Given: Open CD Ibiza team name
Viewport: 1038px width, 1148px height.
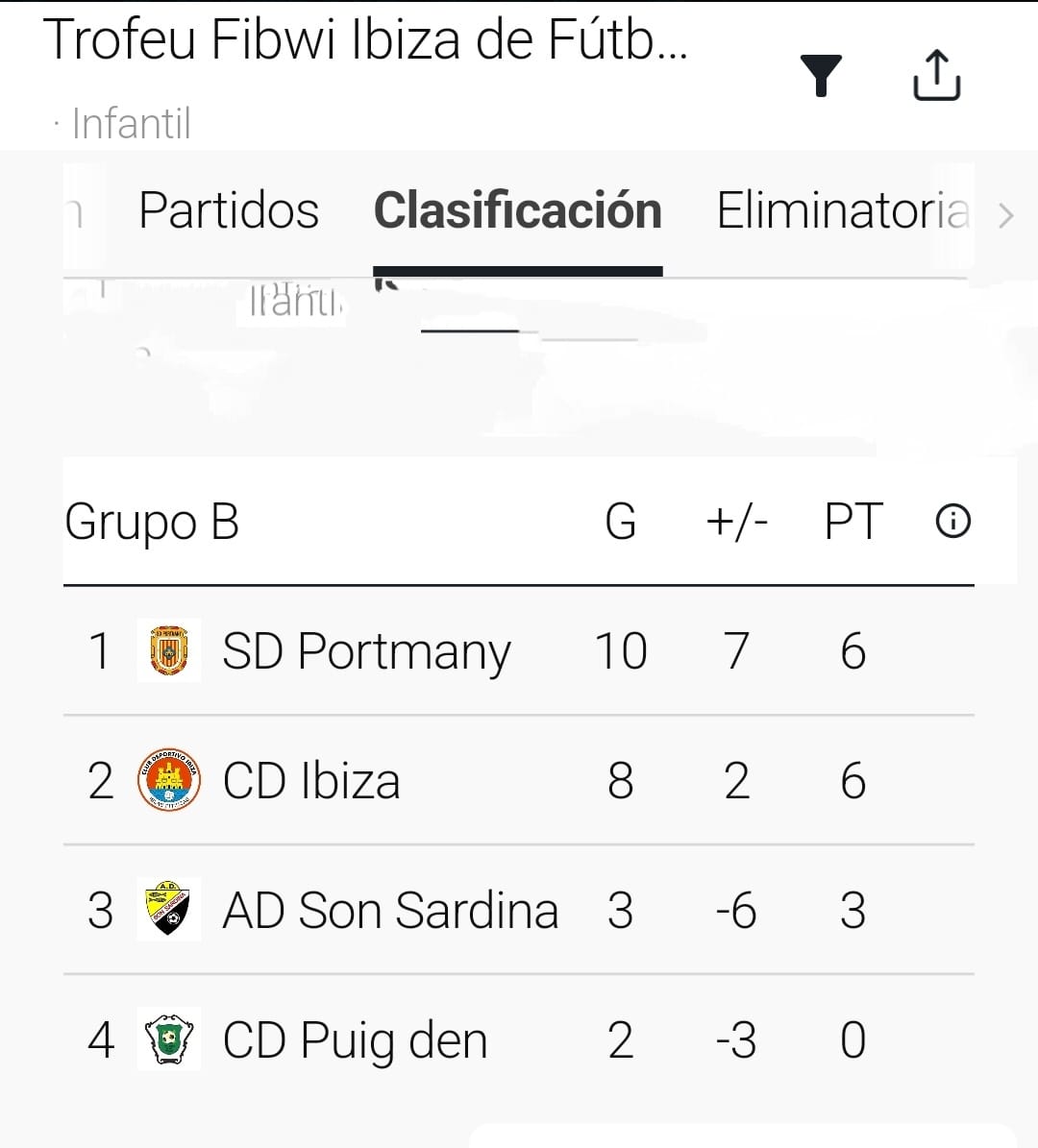Looking at the screenshot, I should tap(311, 780).
